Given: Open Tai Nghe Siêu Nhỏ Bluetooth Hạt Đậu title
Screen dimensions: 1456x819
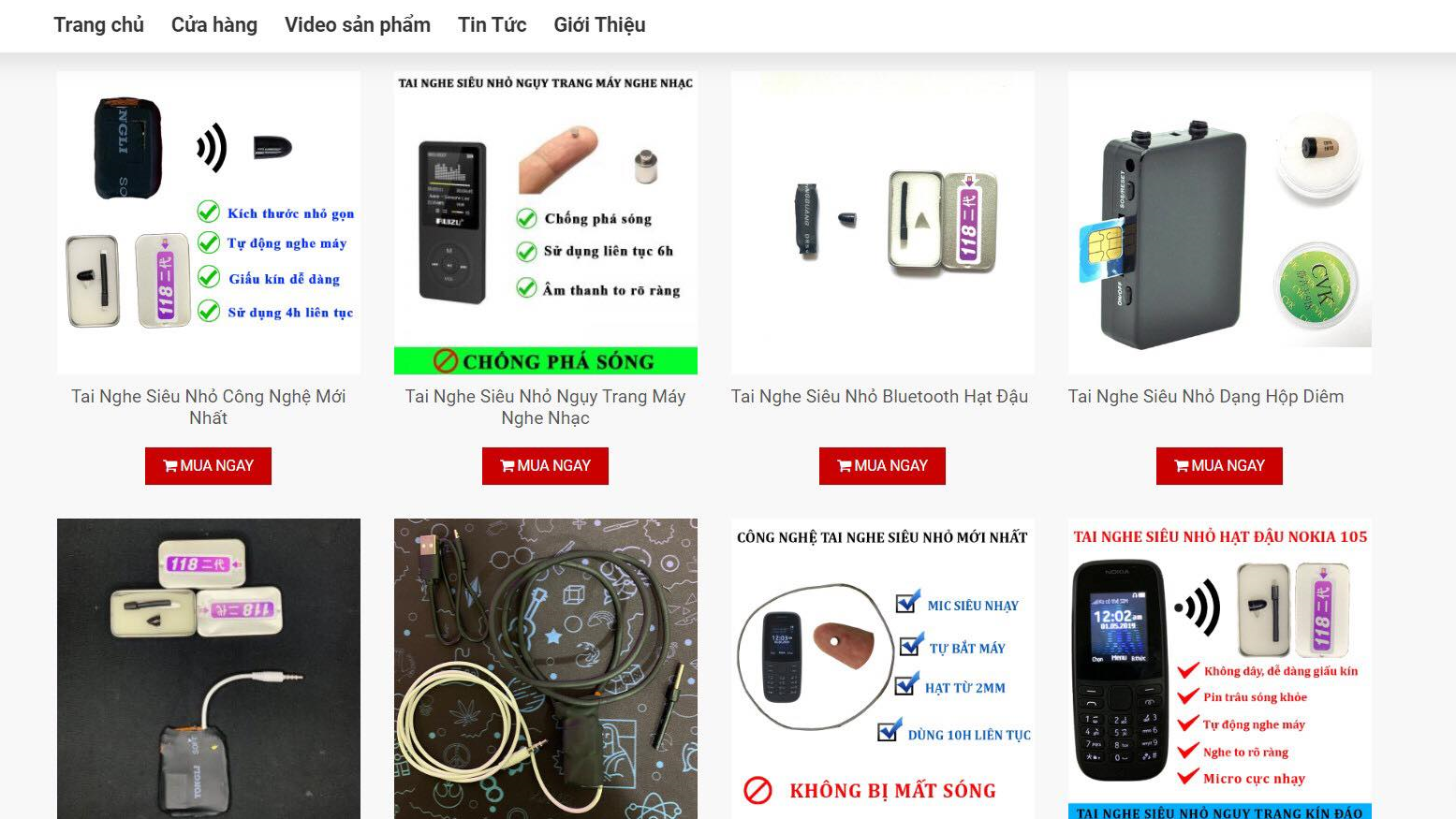Looking at the screenshot, I should pos(879,397).
